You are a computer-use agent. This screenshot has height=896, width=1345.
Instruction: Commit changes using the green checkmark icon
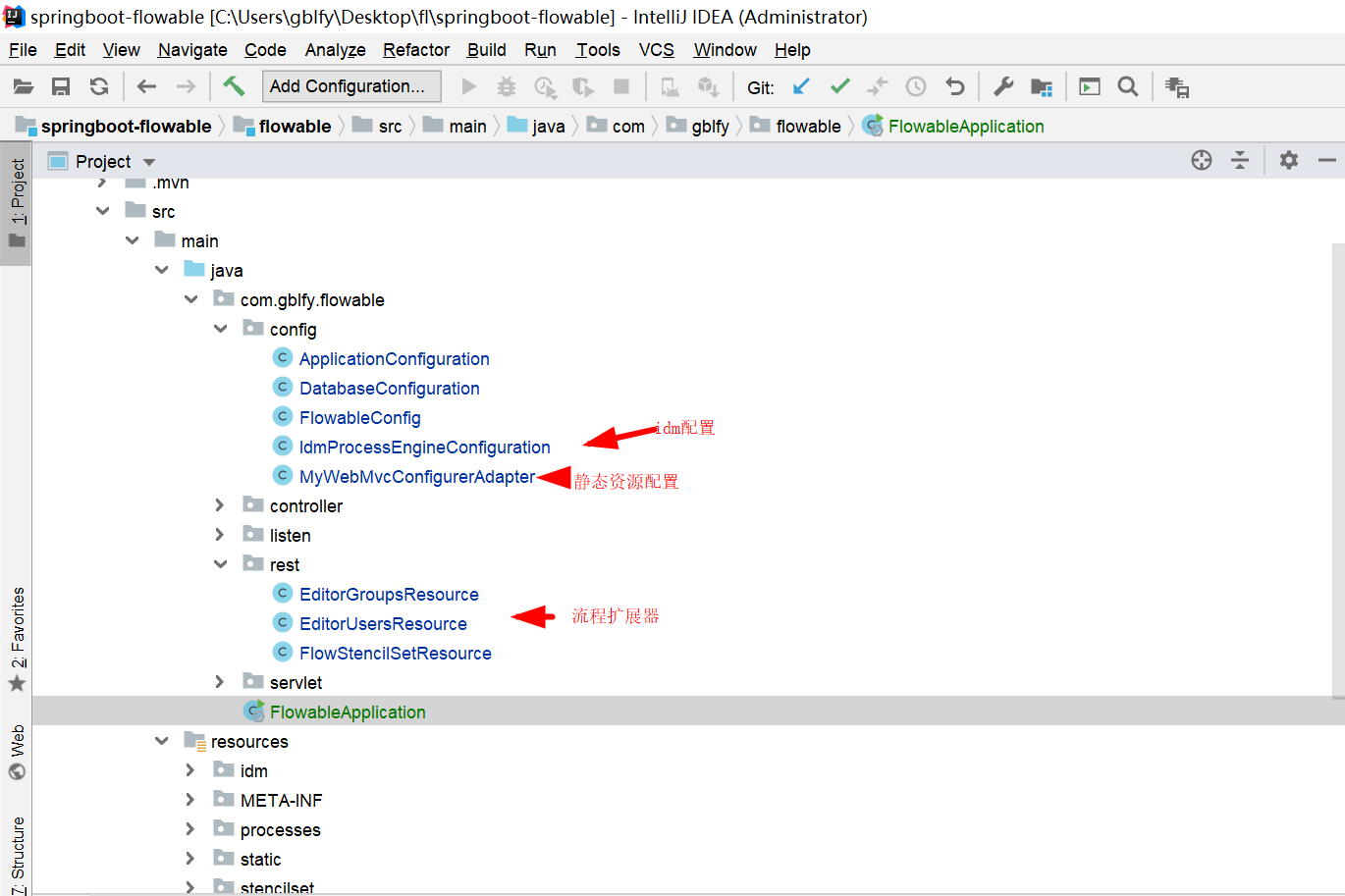point(839,86)
